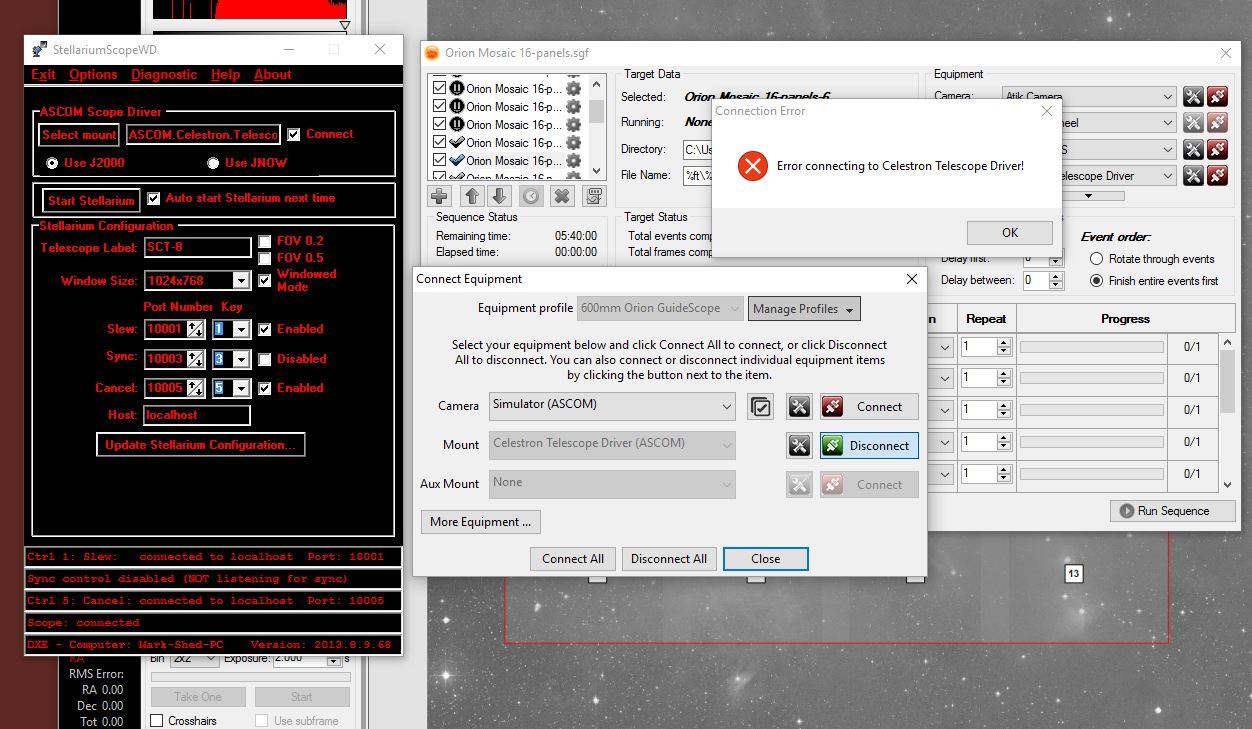The width and height of the screenshot is (1252, 729).
Task: Click the Select mount button
Action: pyautogui.click(x=80, y=134)
